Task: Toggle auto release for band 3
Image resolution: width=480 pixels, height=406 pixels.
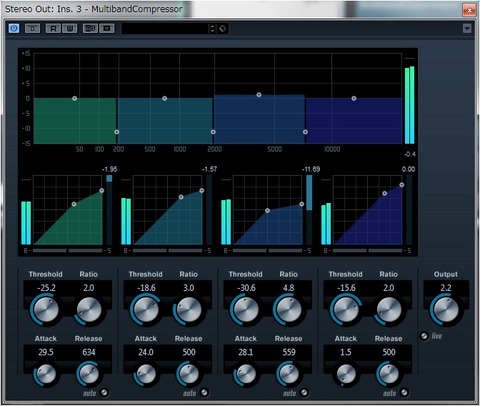Action: click(x=304, y=392)
